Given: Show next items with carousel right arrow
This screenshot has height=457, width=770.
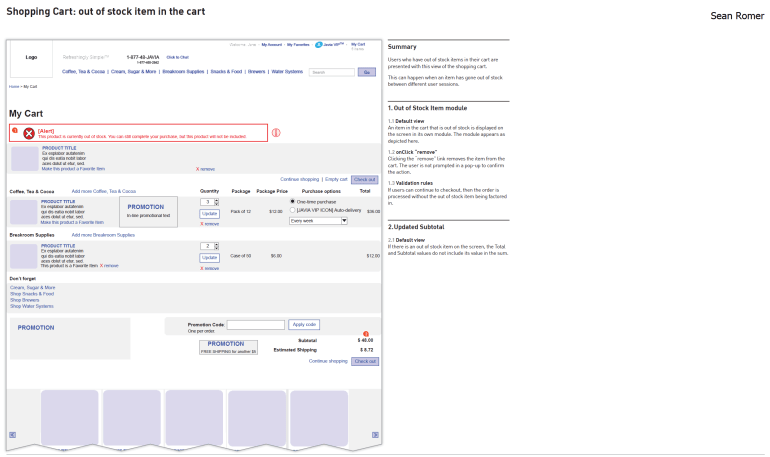Looking at the screenshot, I should [x=375, y=435].
